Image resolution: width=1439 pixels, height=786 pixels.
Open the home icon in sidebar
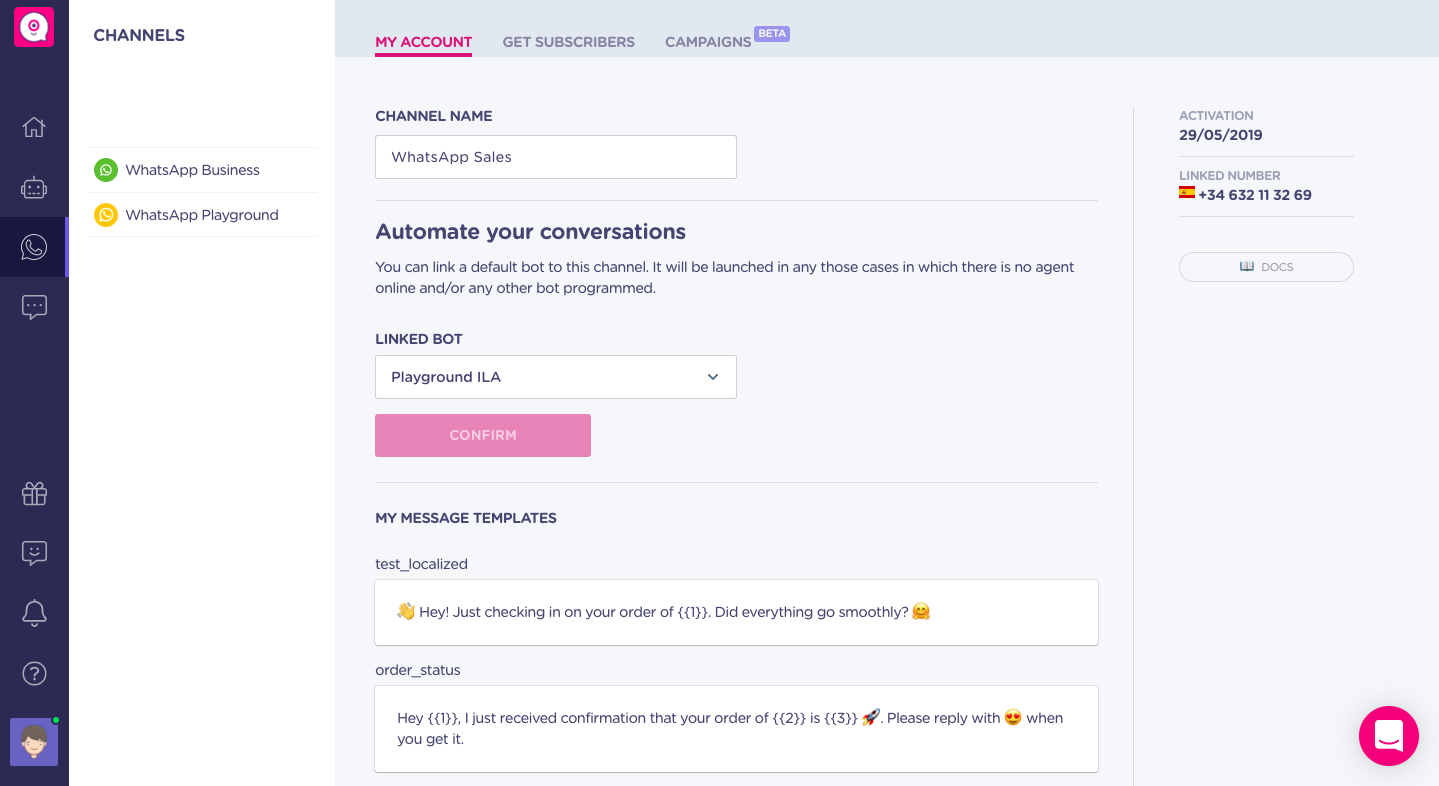34,127
